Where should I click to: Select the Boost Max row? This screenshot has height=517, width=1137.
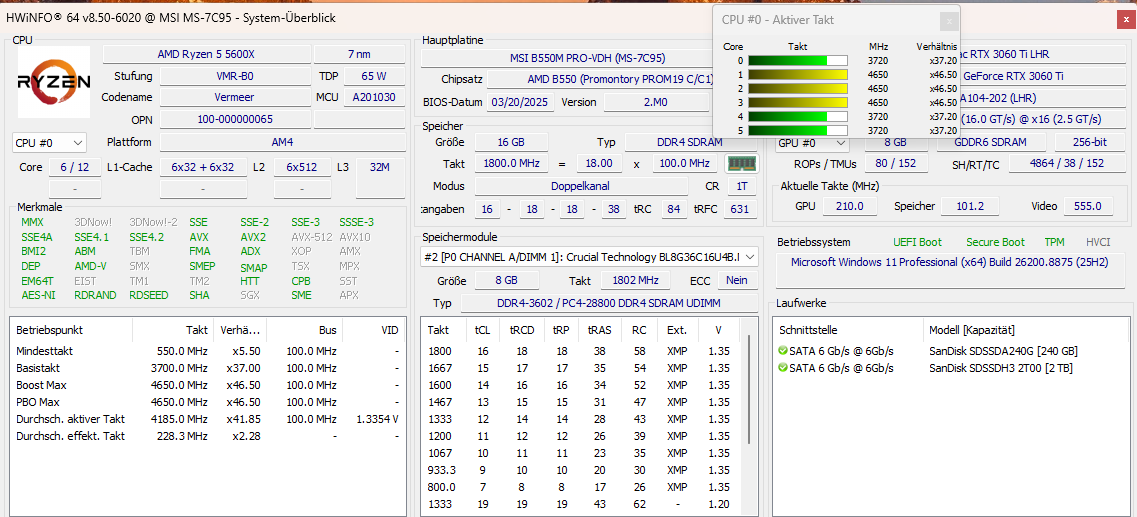point(207,385)
